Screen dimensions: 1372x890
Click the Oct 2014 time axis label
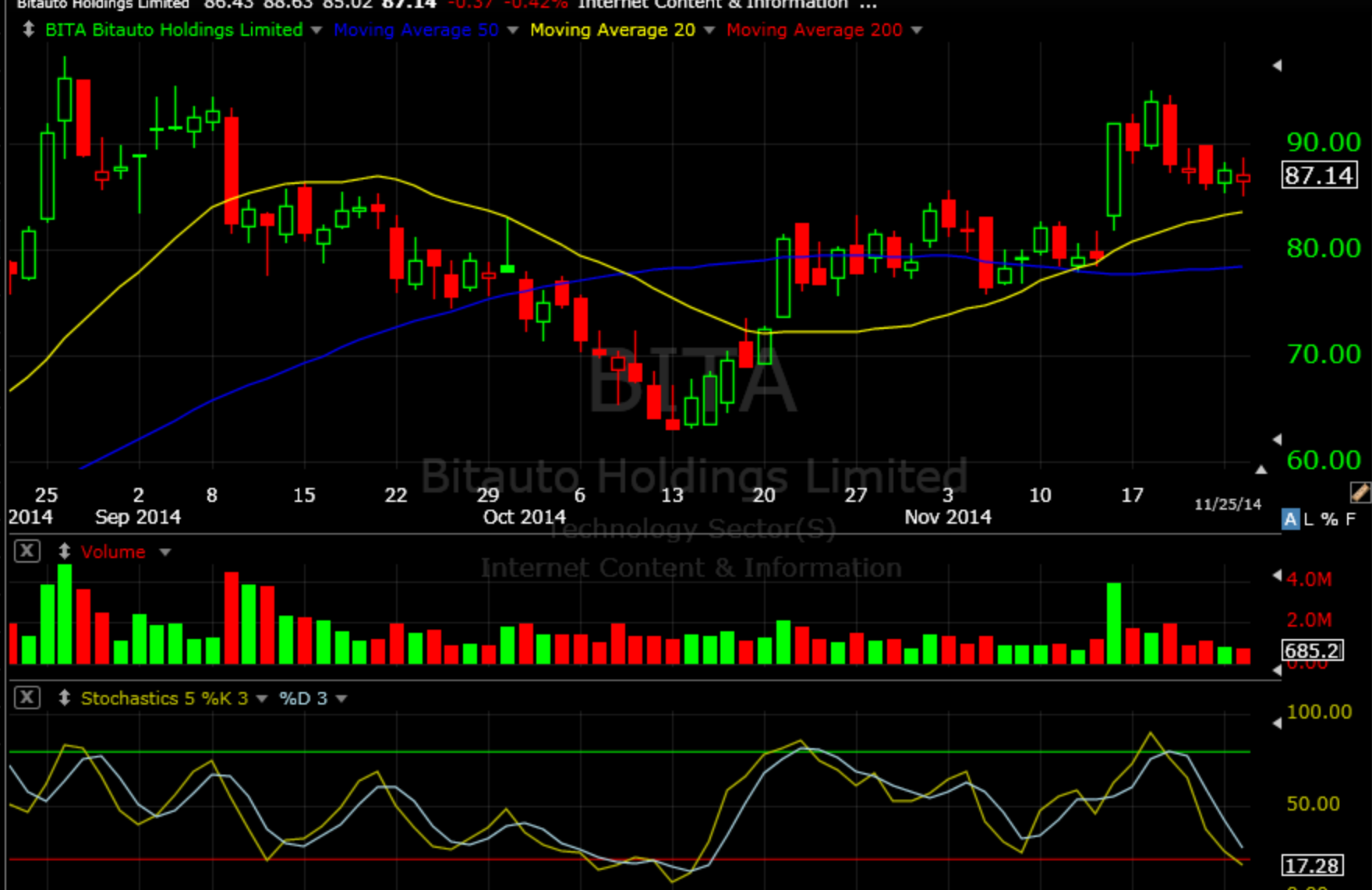[x=524, y=517]
